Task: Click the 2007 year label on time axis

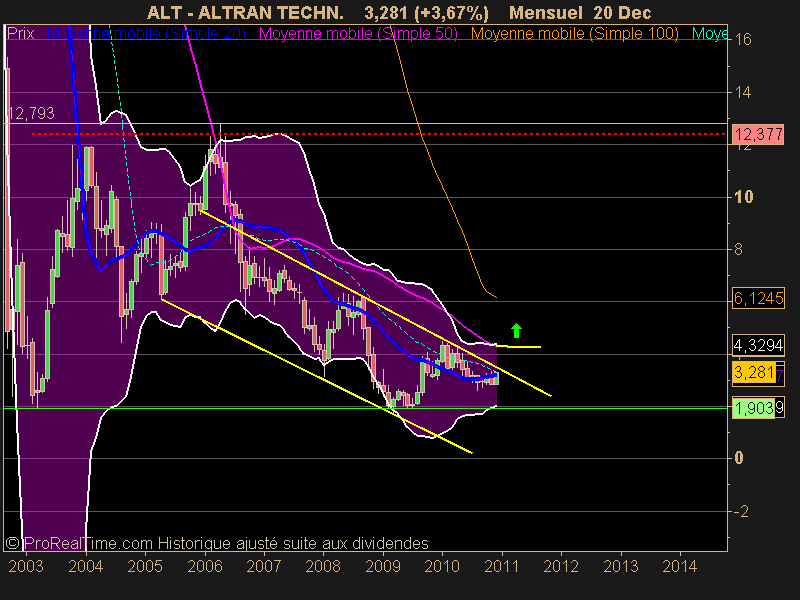Action: (264, 566)
